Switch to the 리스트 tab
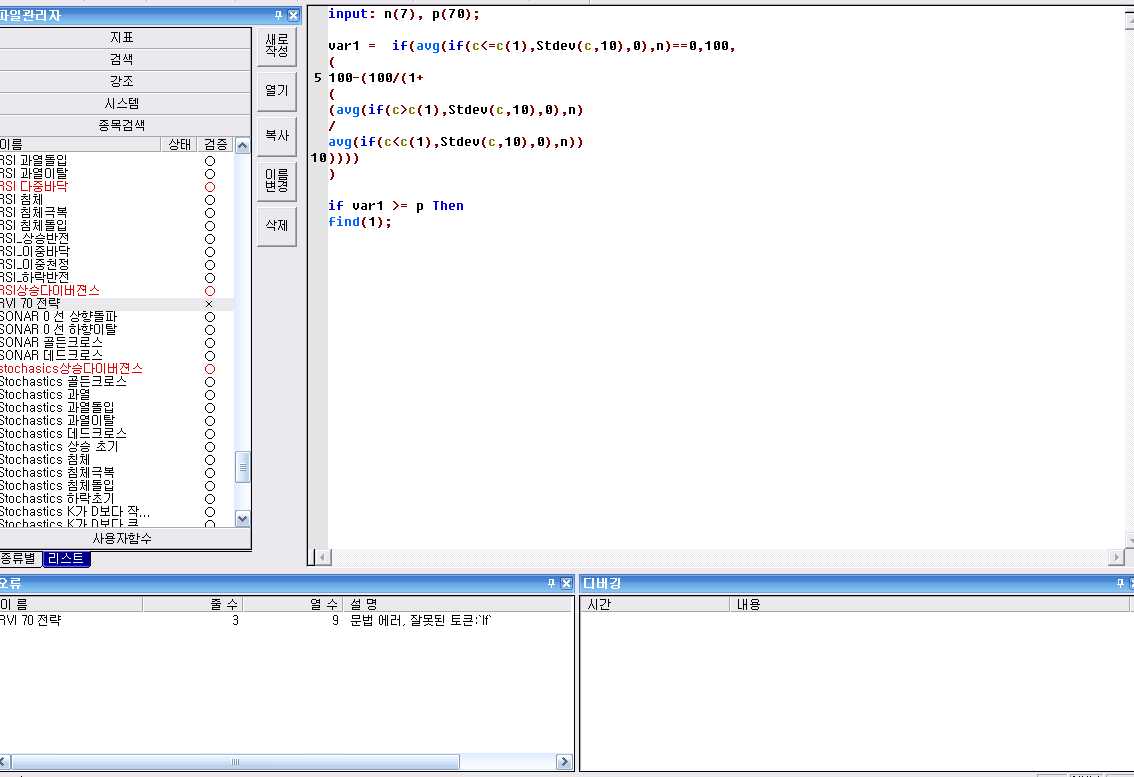Viewport: 1134px width, 777px height. point(67,559)
